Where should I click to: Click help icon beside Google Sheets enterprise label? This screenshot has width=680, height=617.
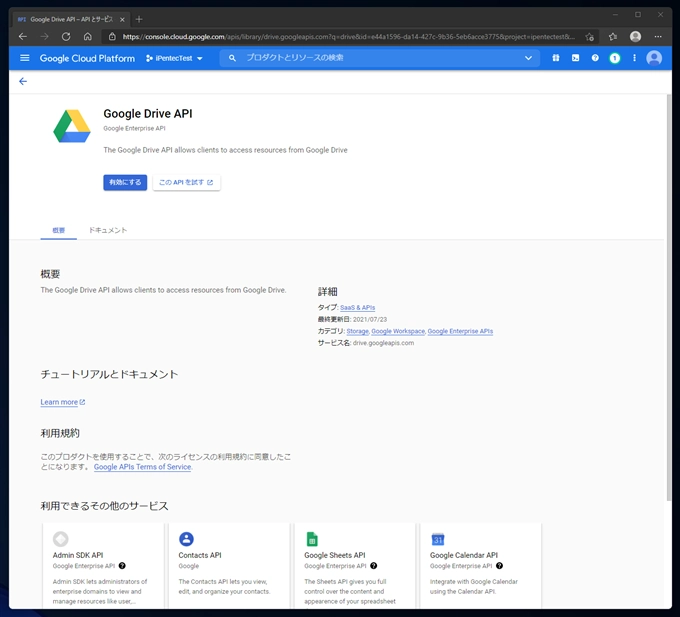[374, 566]
